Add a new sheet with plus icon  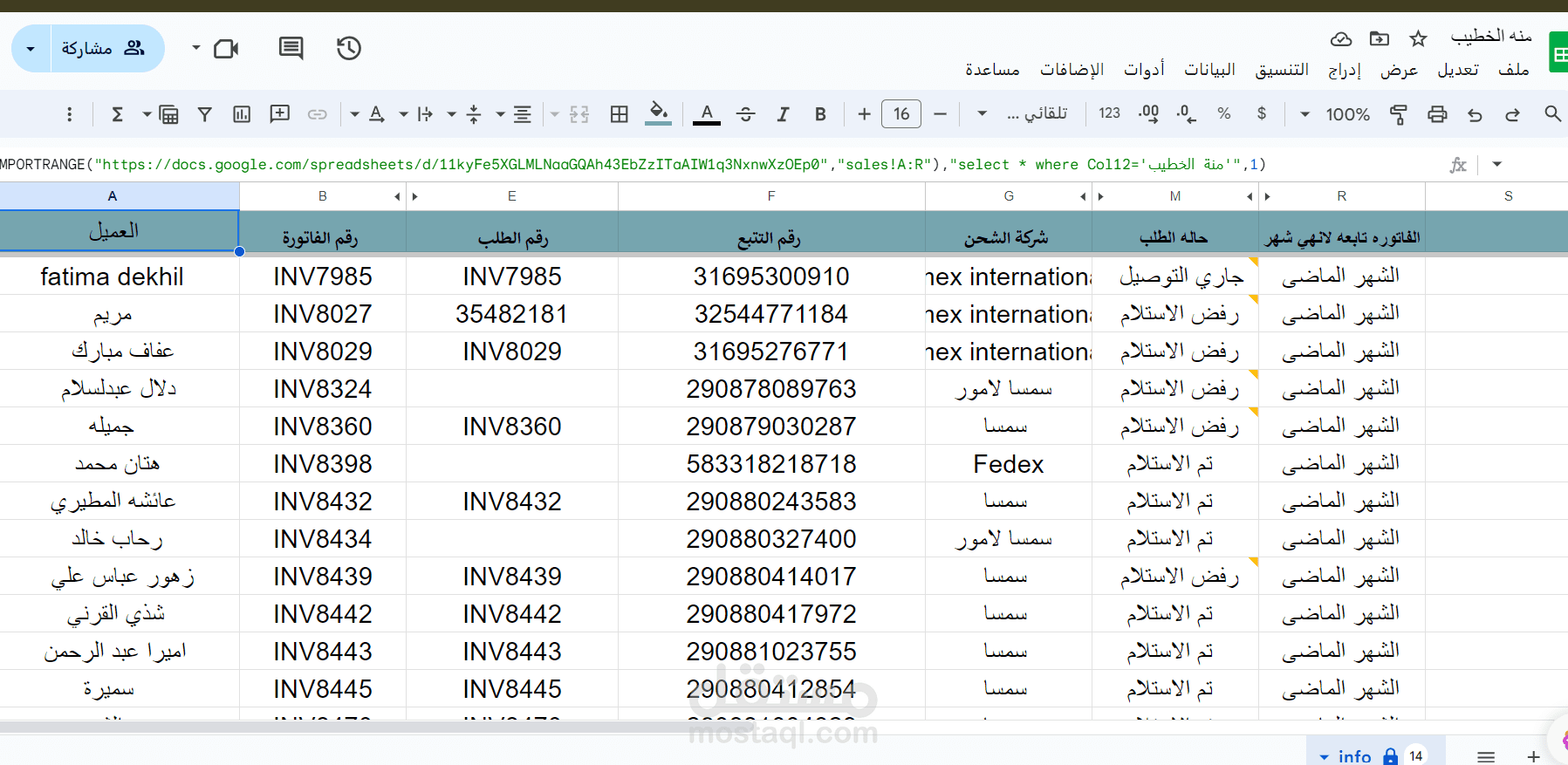coord(1533,756)
